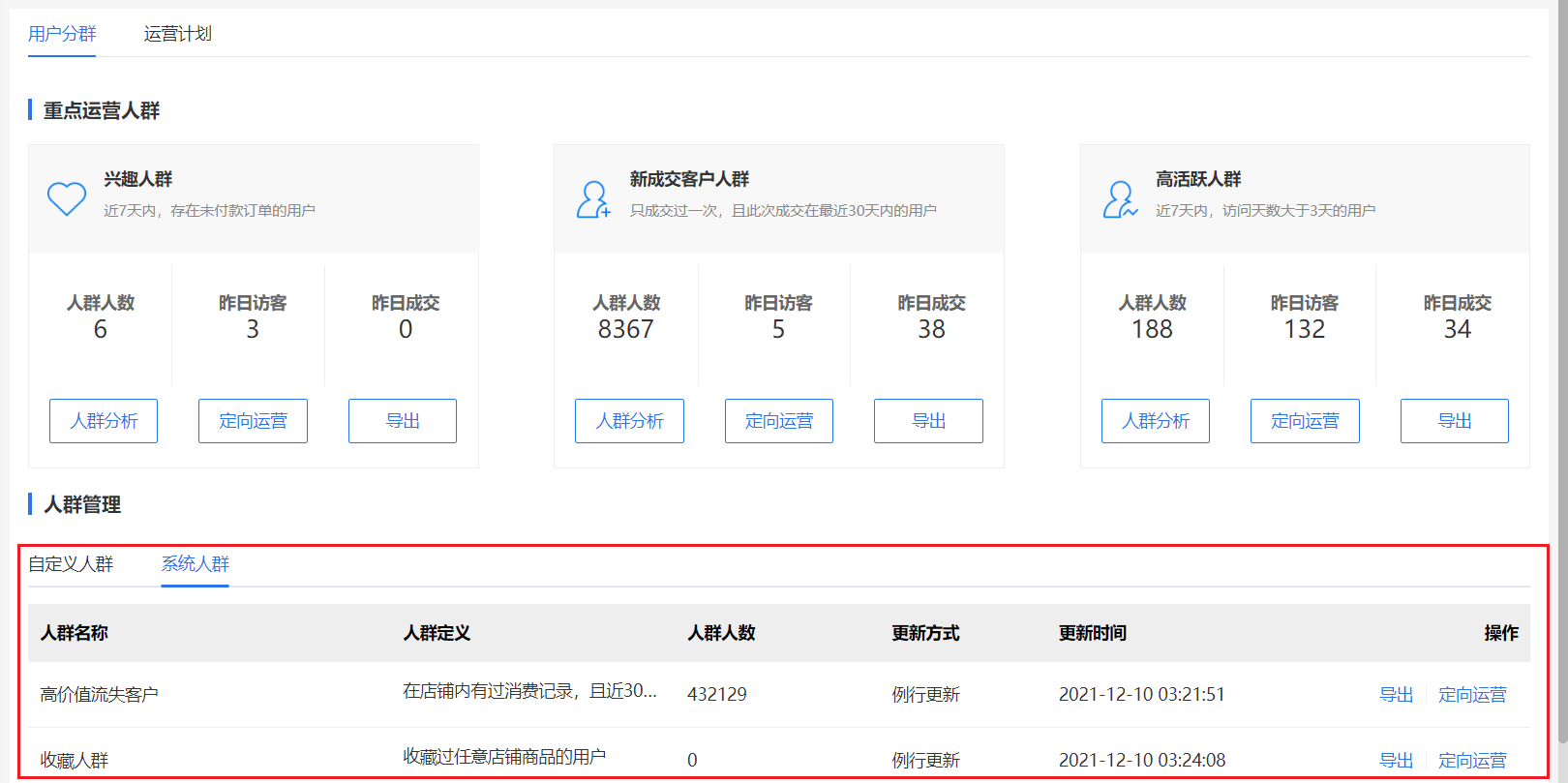Export the 高活跃人群 card using 导出
This screenshot has height=783, width=1568.
pos(1455,421)
